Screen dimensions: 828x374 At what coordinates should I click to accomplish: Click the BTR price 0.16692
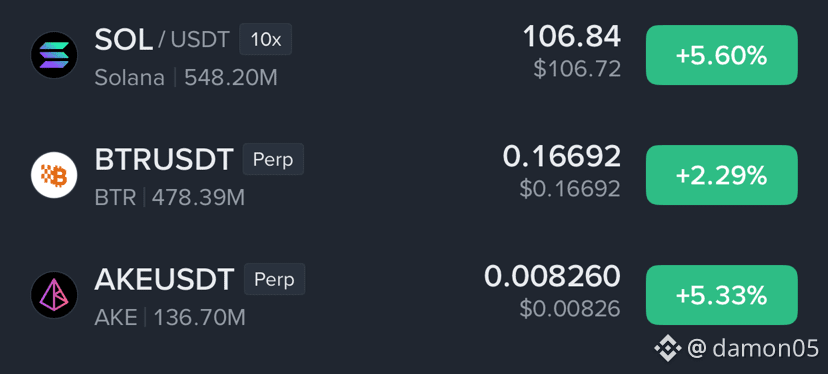pyautogui.click(x=562, y=156)
